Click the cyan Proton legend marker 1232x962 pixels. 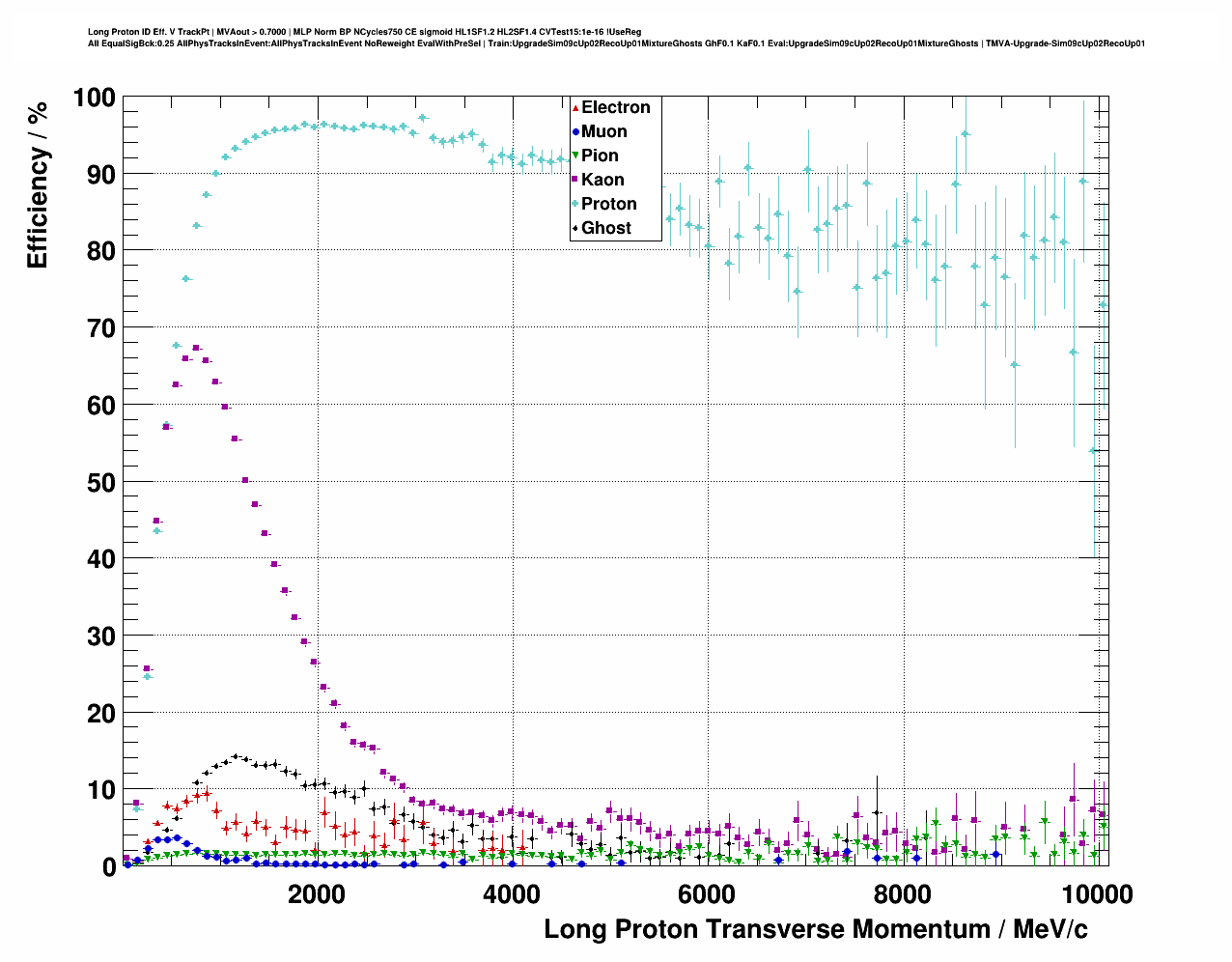pos(575,204)
